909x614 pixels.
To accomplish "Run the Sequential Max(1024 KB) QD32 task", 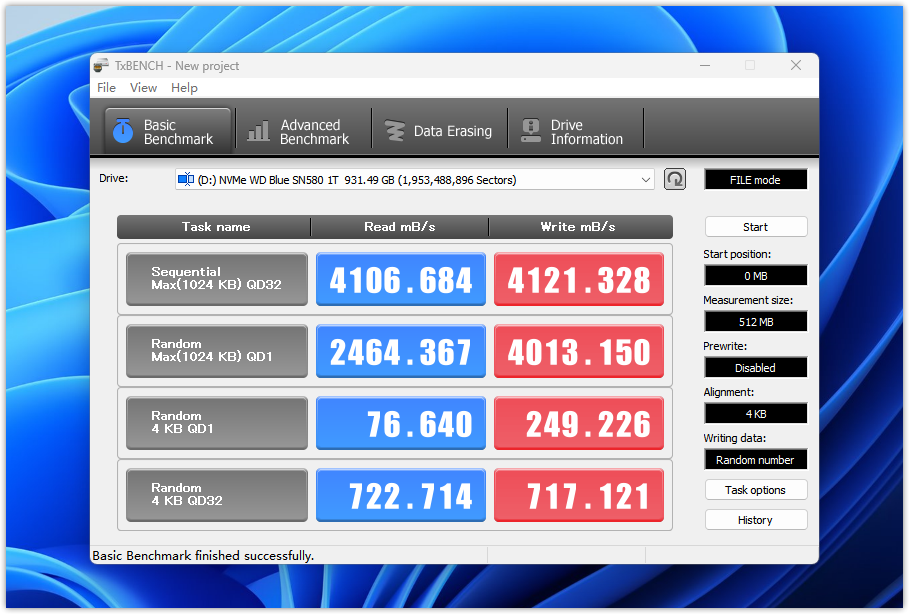I will tap(217, 279).
